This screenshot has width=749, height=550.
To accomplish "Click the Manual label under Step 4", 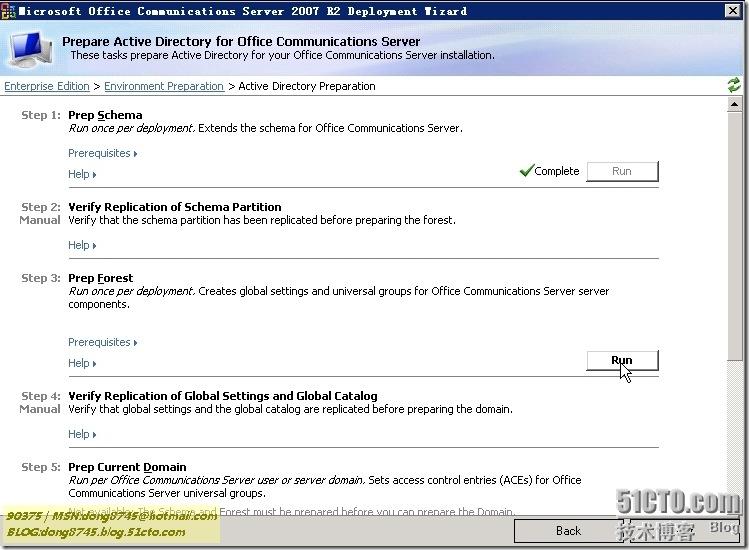I will click(40, 410).
